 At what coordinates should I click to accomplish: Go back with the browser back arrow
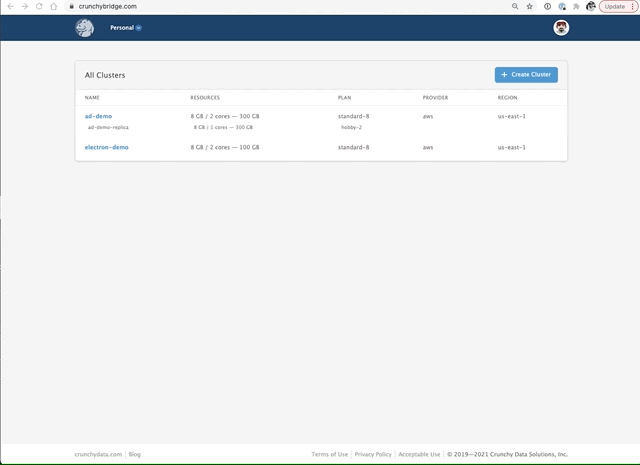tap(10, 7)
